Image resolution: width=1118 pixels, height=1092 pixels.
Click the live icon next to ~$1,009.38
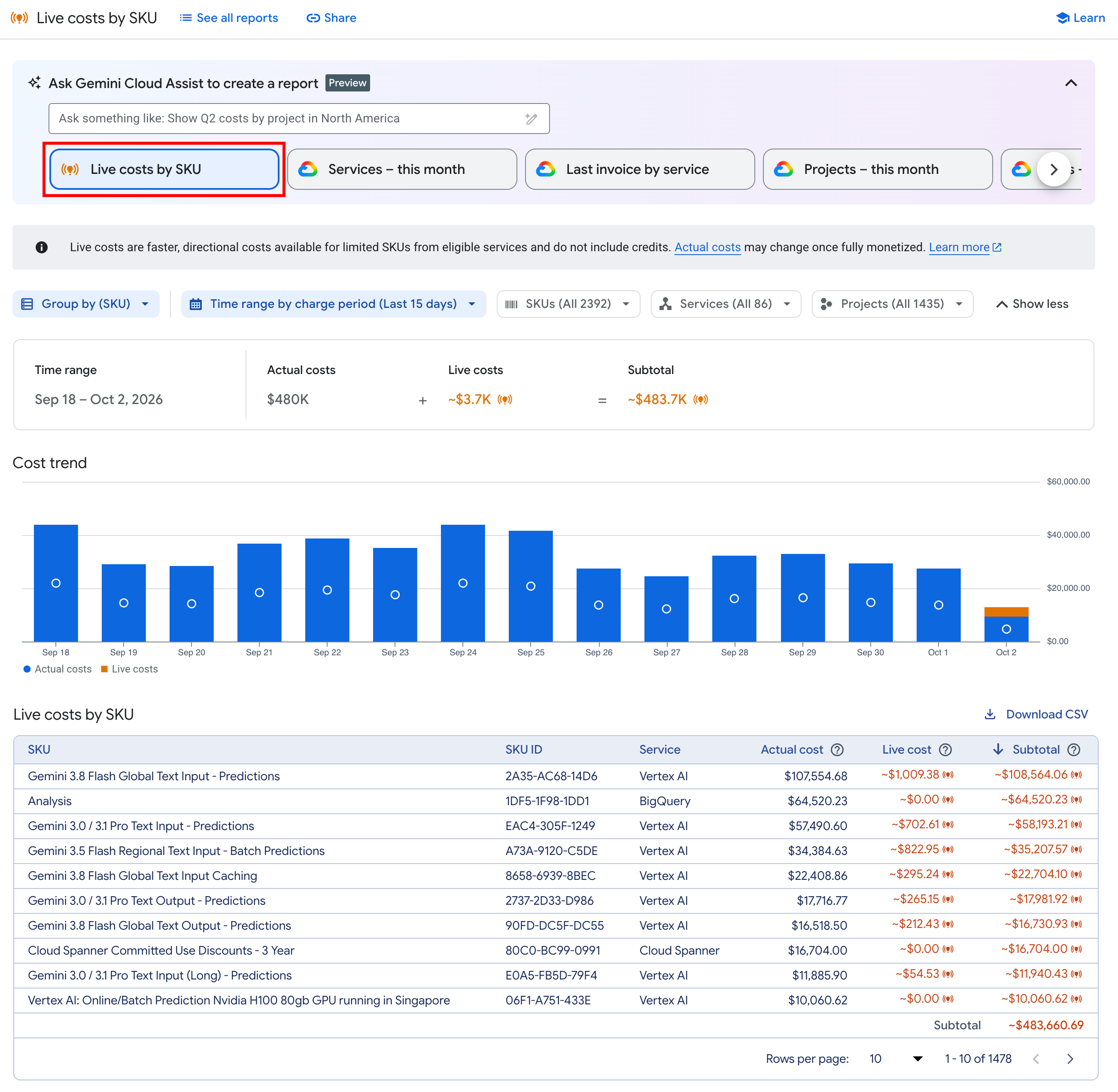(948, 775)
